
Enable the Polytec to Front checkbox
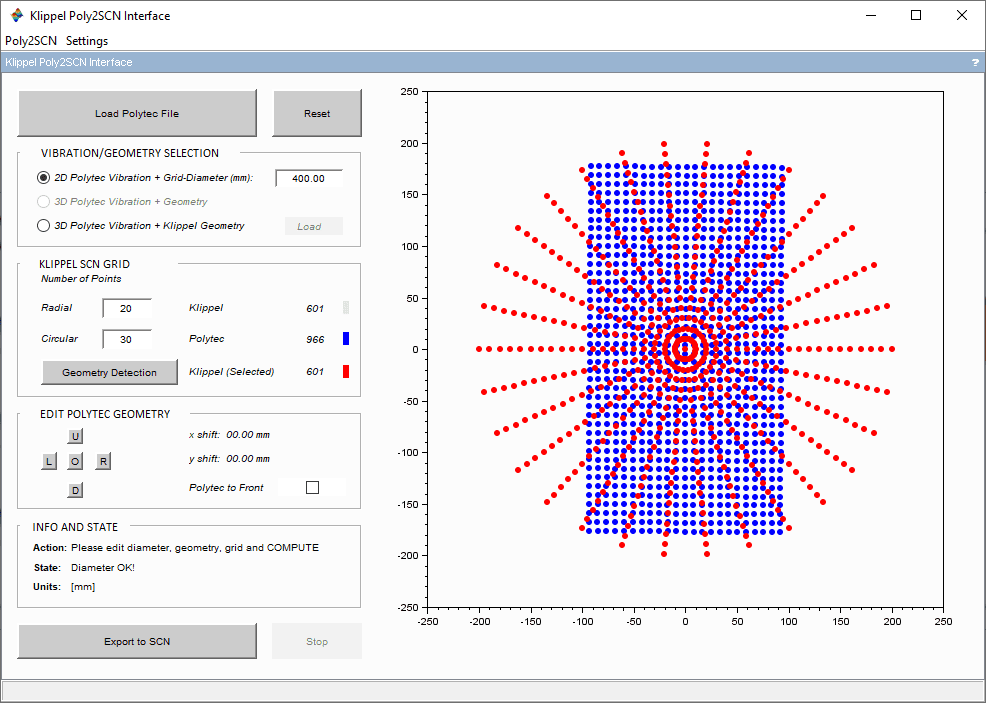[x=312, y=487]
